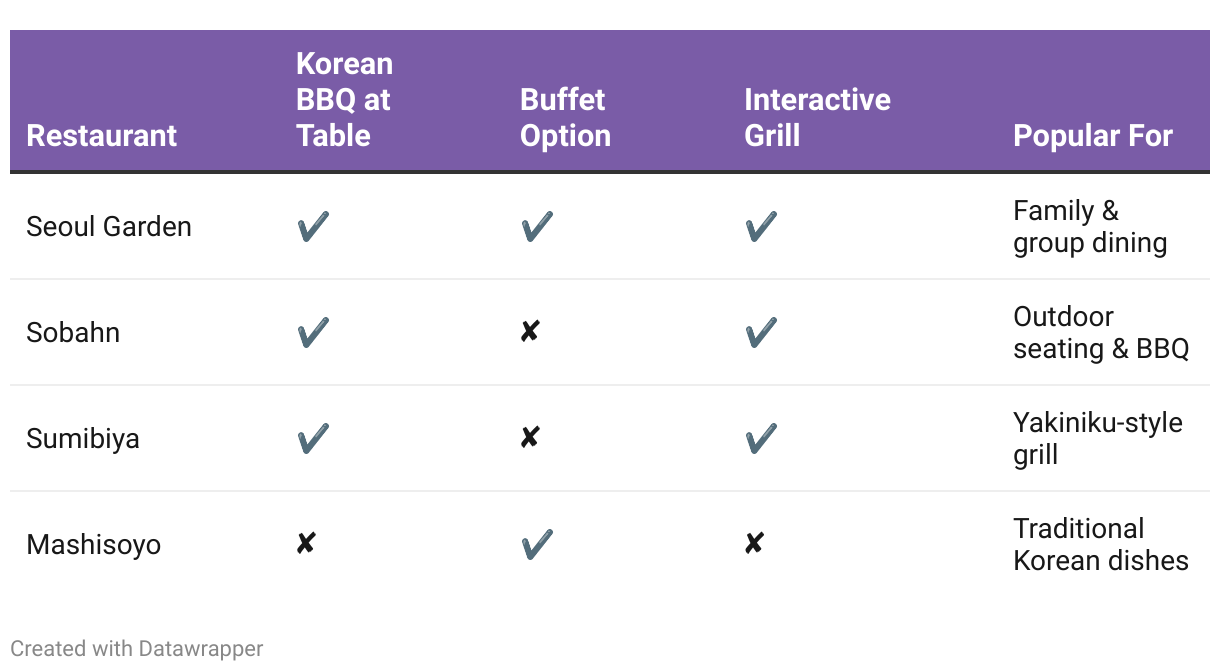Click the Seoul Garden restaurant name

[x=109, y=227]
